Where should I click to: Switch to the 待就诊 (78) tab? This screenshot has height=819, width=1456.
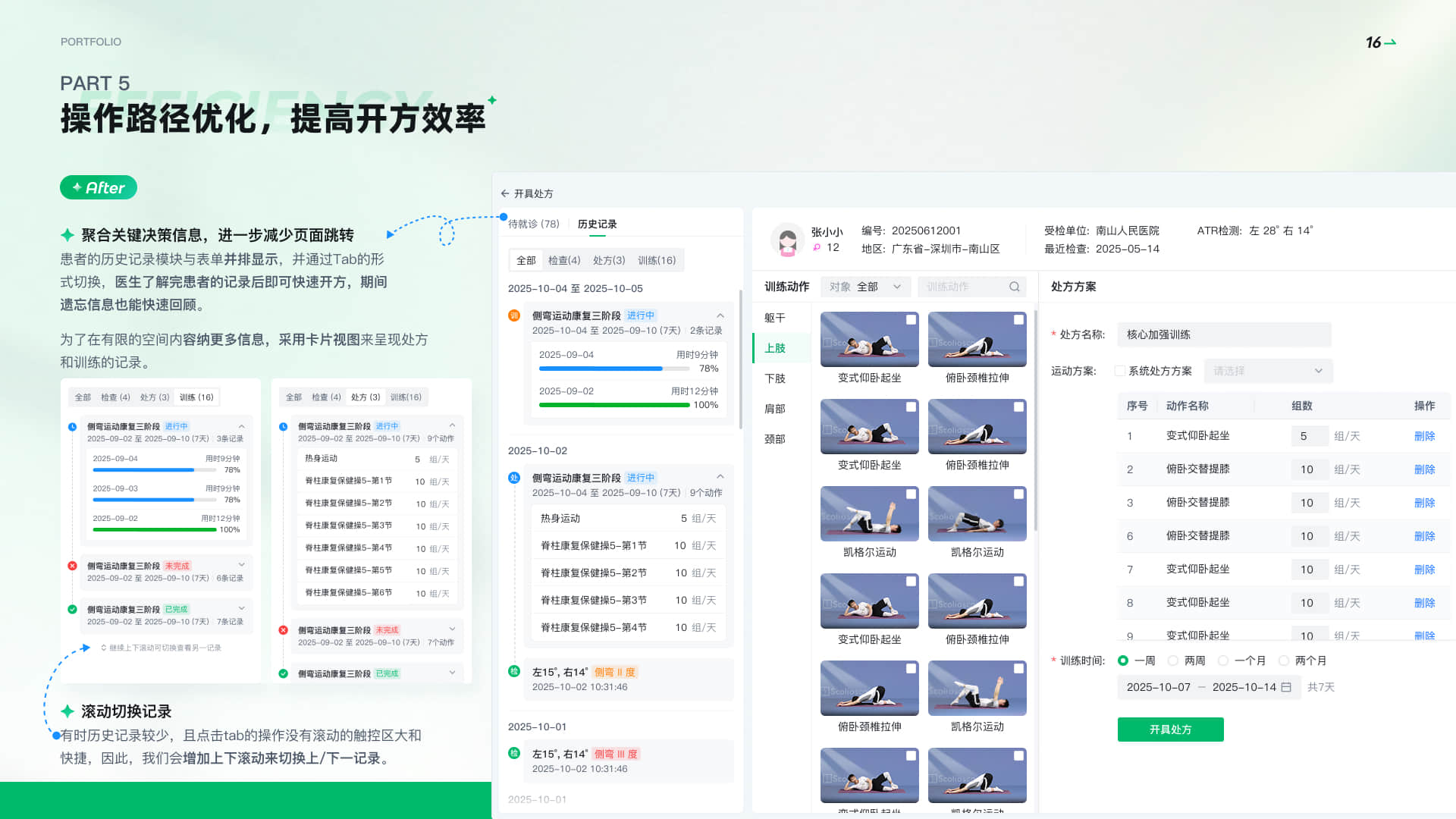(534, 224)
